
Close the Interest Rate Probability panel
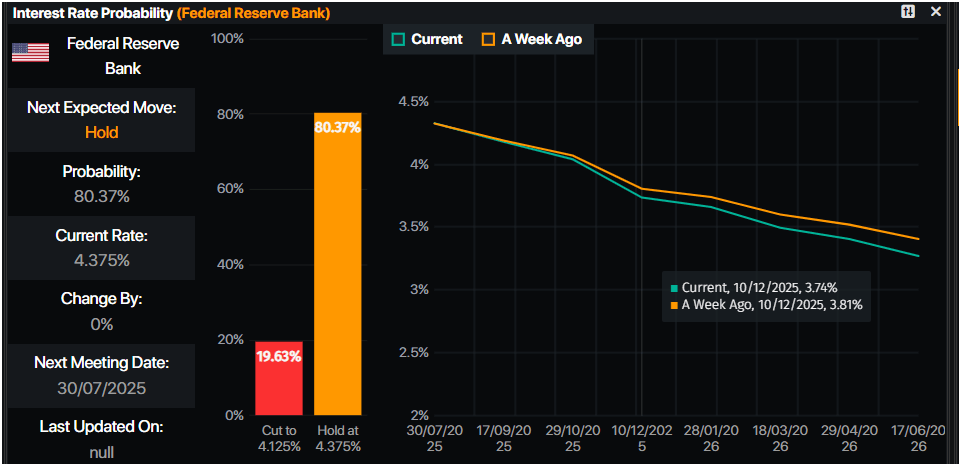pyautogui.click(x=936, y=12)
